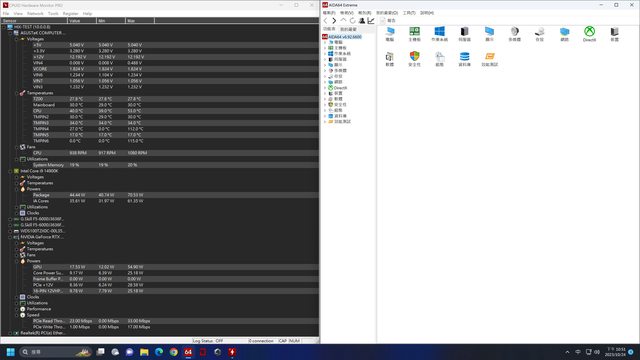Image resolution: width=640 pixels, height=360 pixels.
Task: Click the Report button in AIDA64 toolbar
Action: pyautogui.click(x=388, y=20)
